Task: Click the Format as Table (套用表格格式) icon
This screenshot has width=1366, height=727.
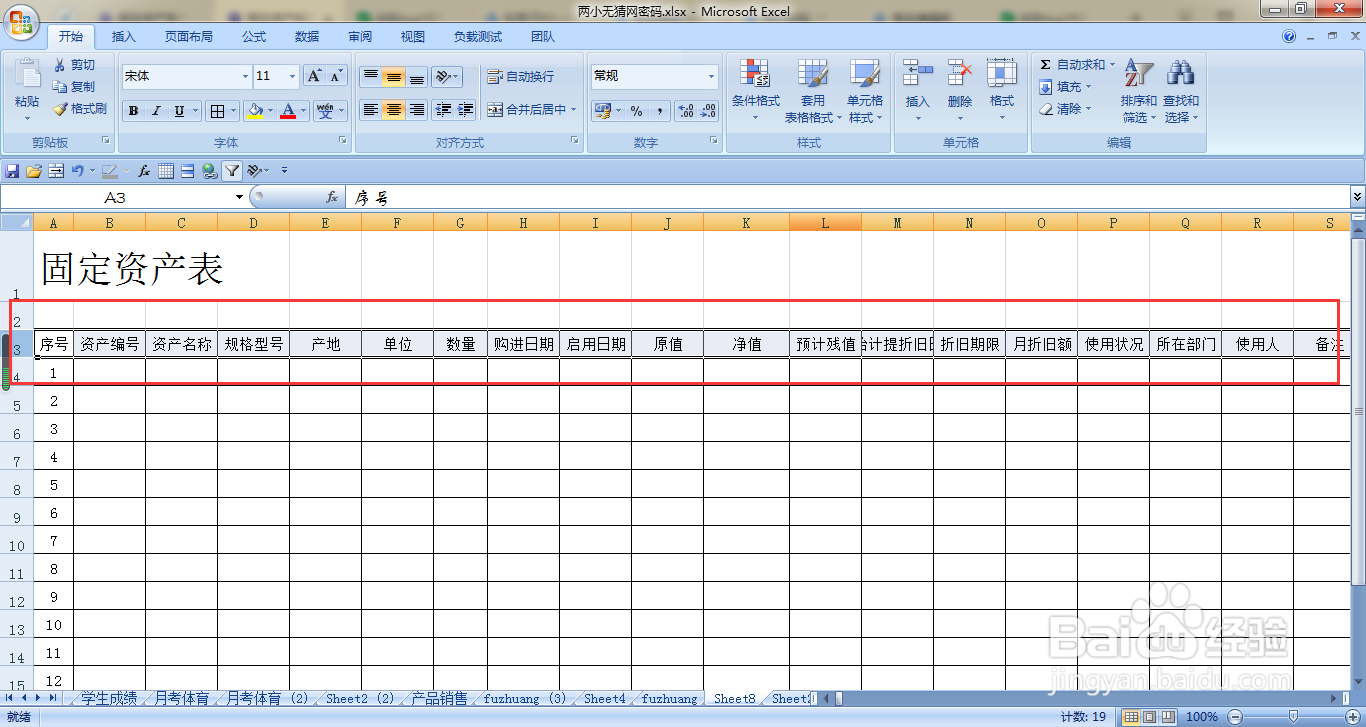Action: point(812,74)
